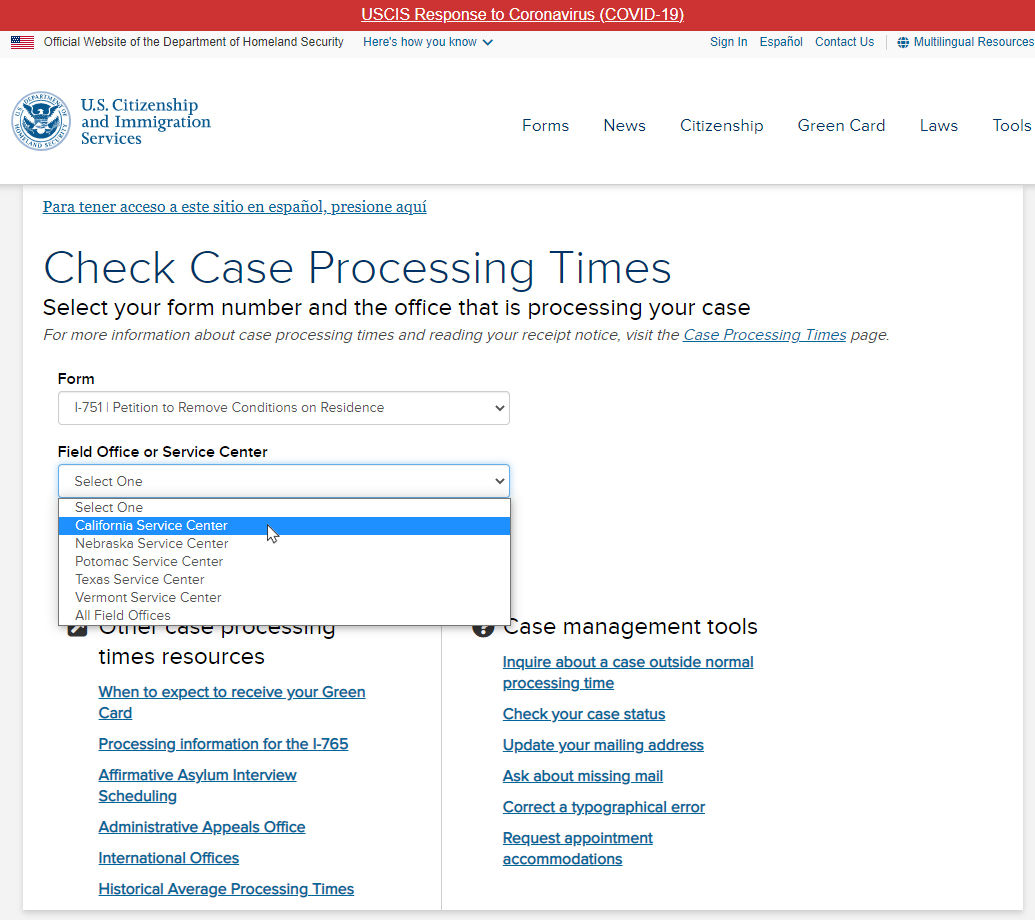
Task: Open Multilingual Resources link
Action: coord(974,42)
